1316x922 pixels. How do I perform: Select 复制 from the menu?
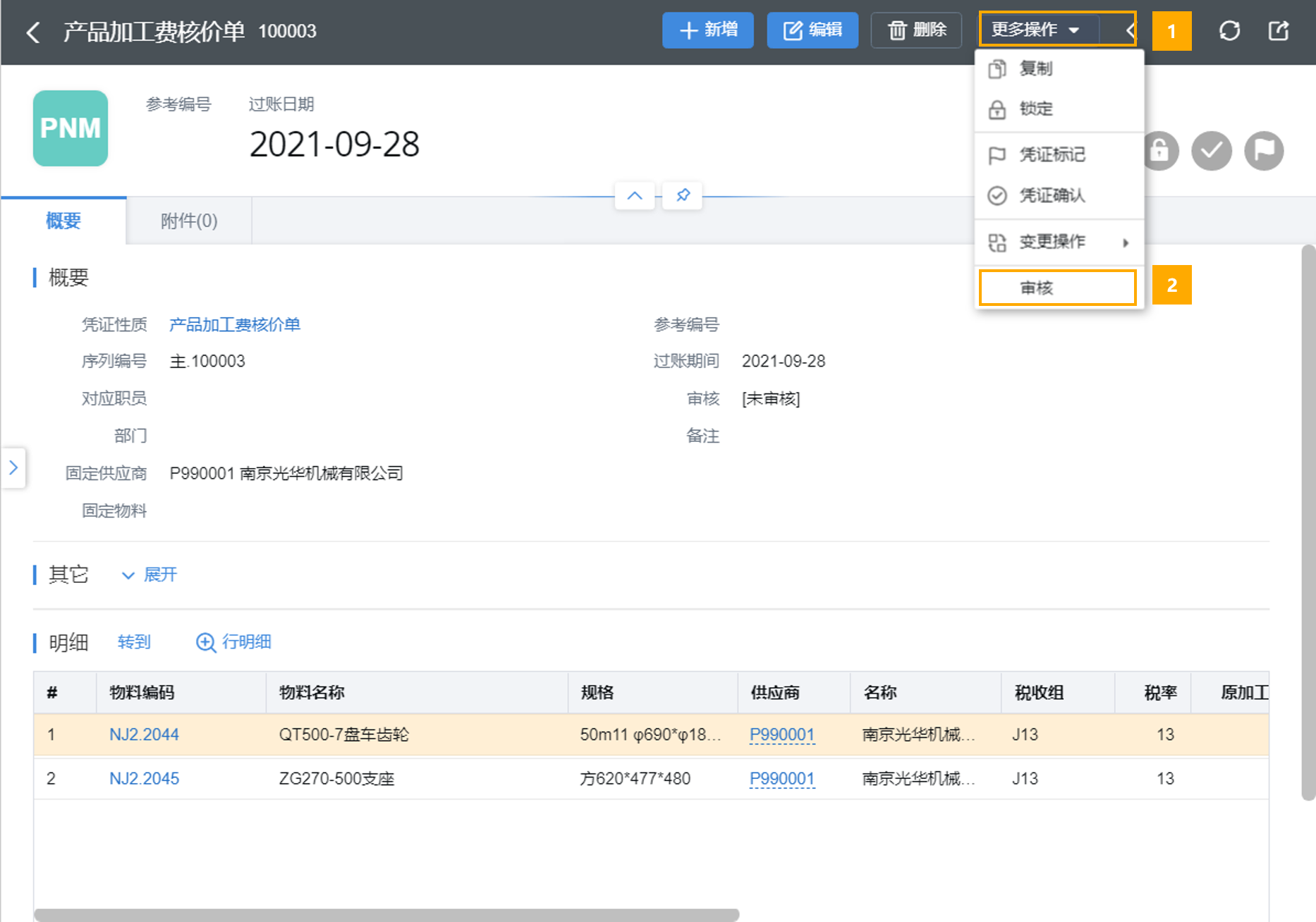point(1059,68)
